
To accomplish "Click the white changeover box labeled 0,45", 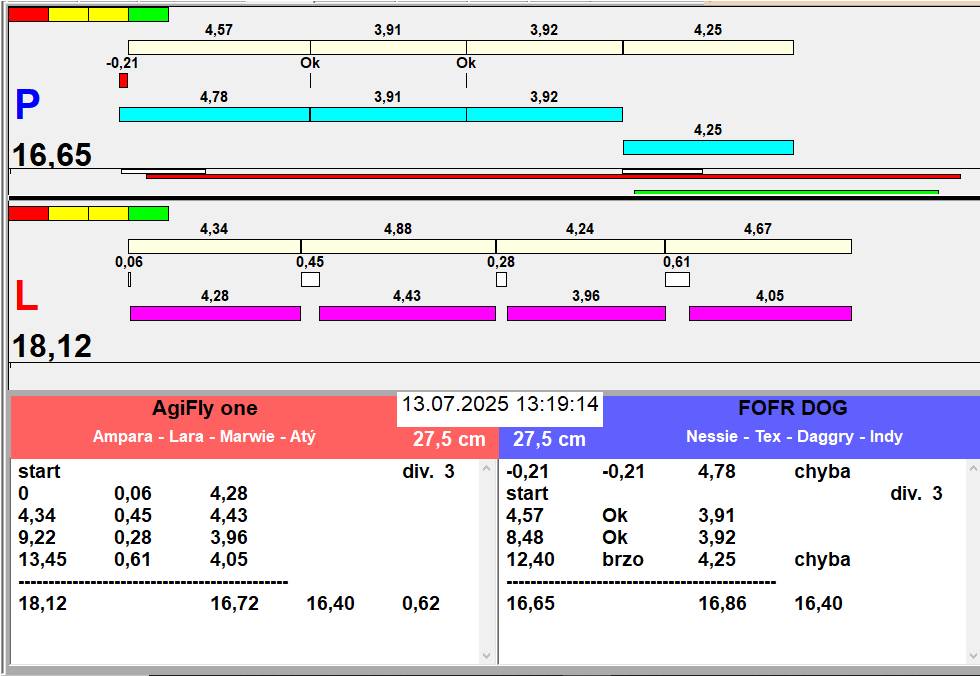I will (x=310, y=279).
